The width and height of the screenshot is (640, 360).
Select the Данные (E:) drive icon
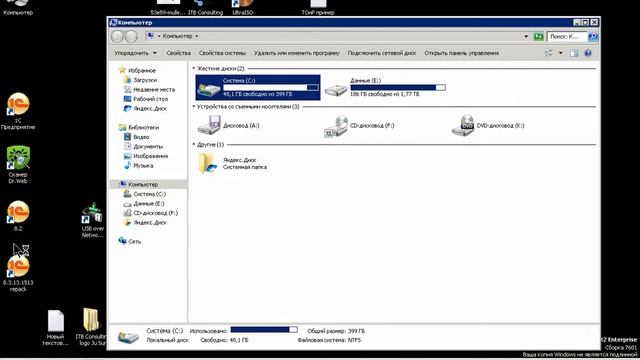click(x=336, y=89)
